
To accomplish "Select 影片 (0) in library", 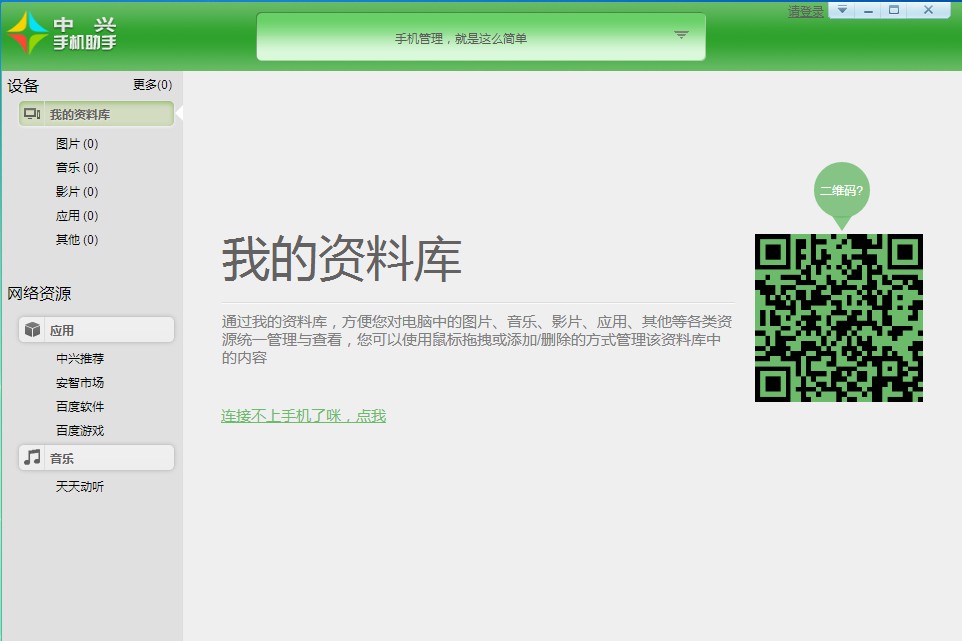I will click(x=77, y=191).
